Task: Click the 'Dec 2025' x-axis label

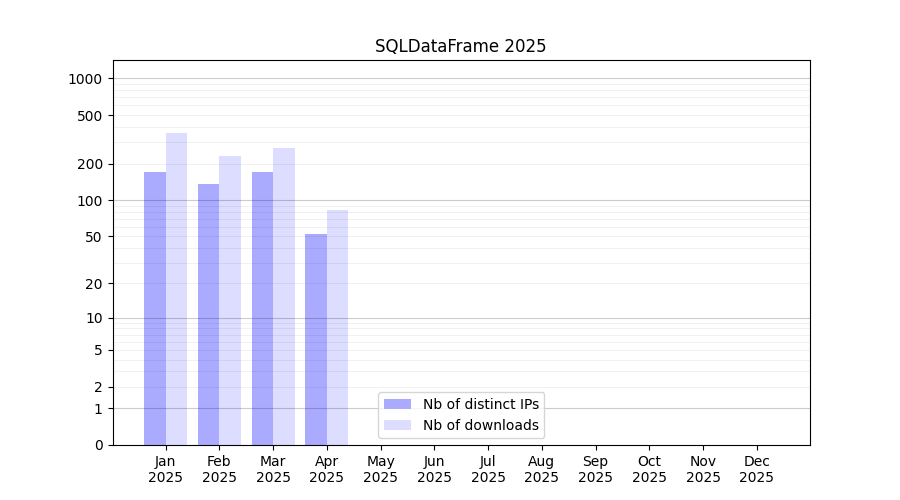Action: [x=756, y=469]
